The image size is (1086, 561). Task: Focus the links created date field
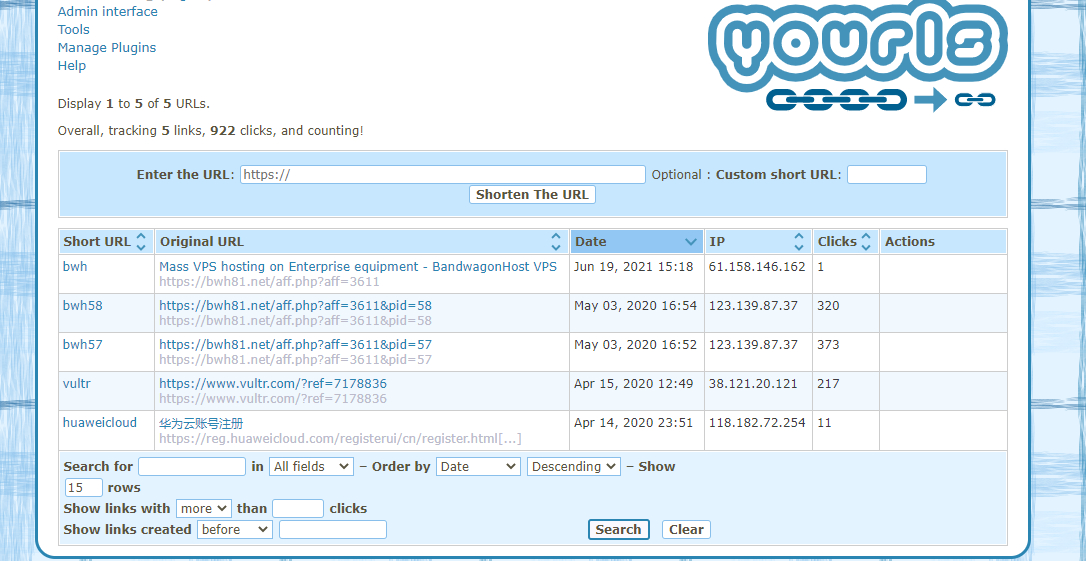click(x=332, y=530)
